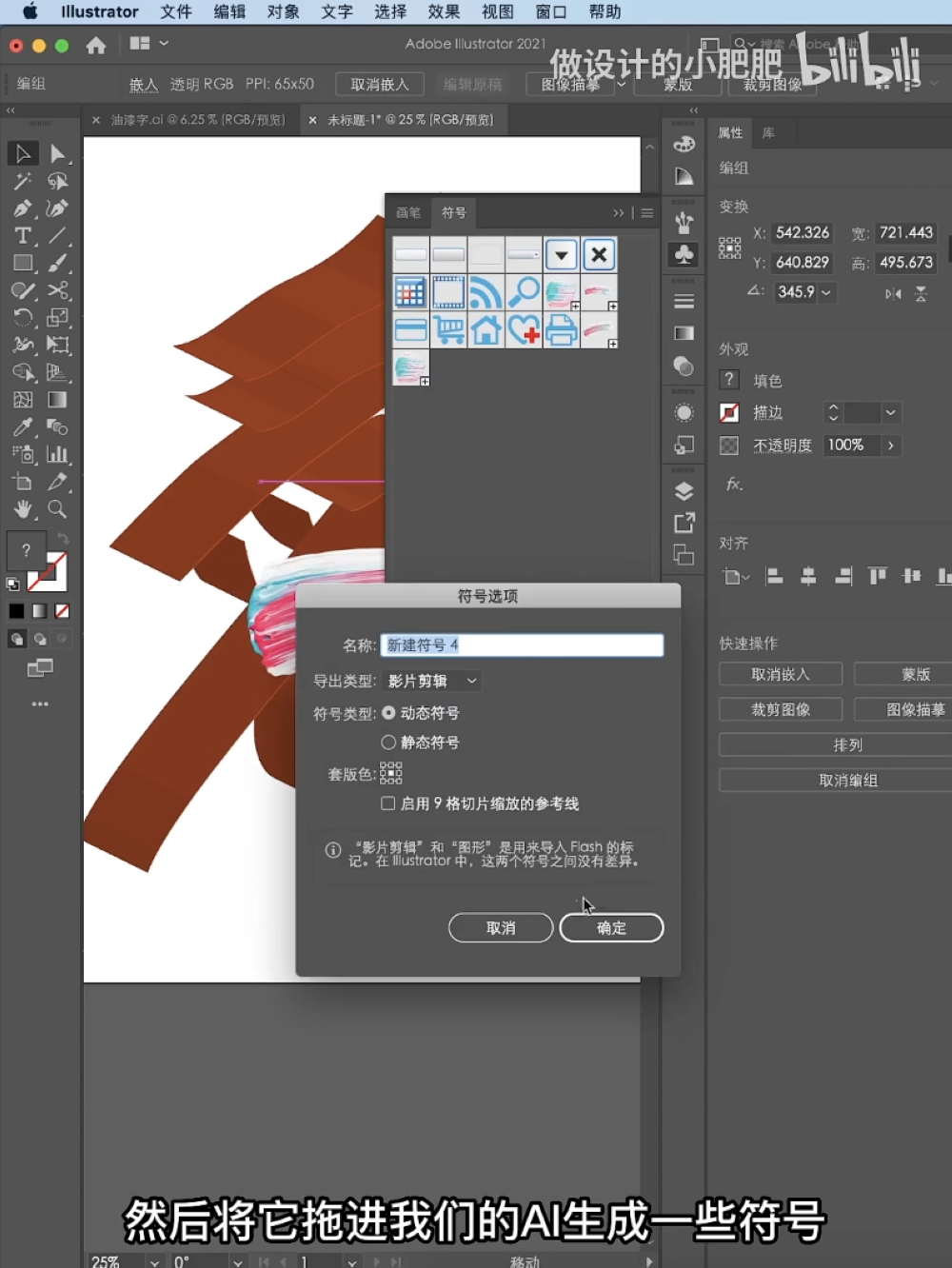Select the Hand tool
The width and height of the screenshot is (952, 1268).
coord(23,509)
